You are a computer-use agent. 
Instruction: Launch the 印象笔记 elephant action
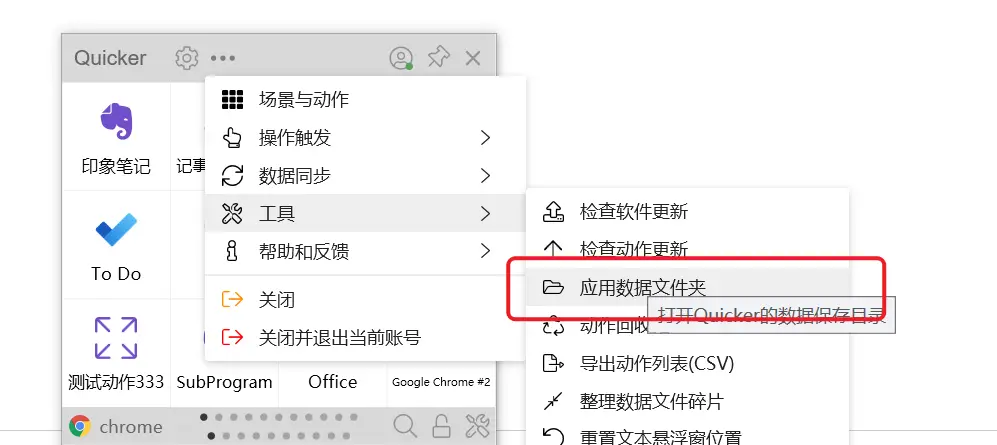click(x=116, y=136)
